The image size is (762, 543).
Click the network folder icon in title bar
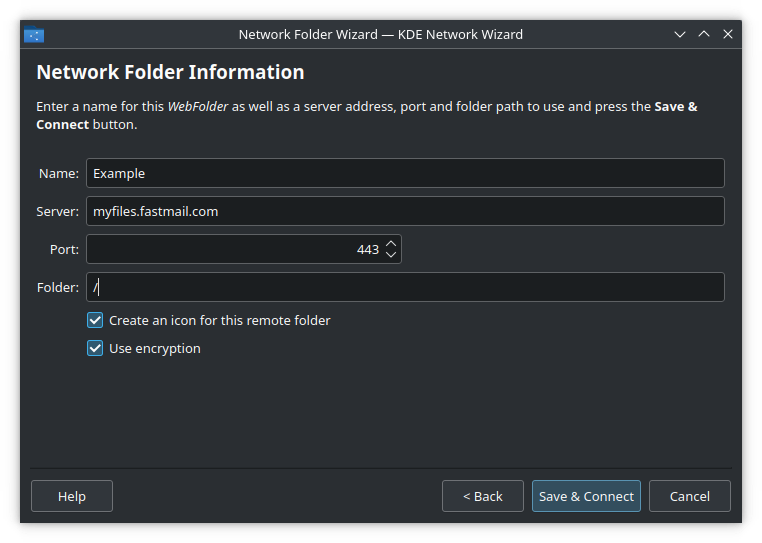pos(34,35)
